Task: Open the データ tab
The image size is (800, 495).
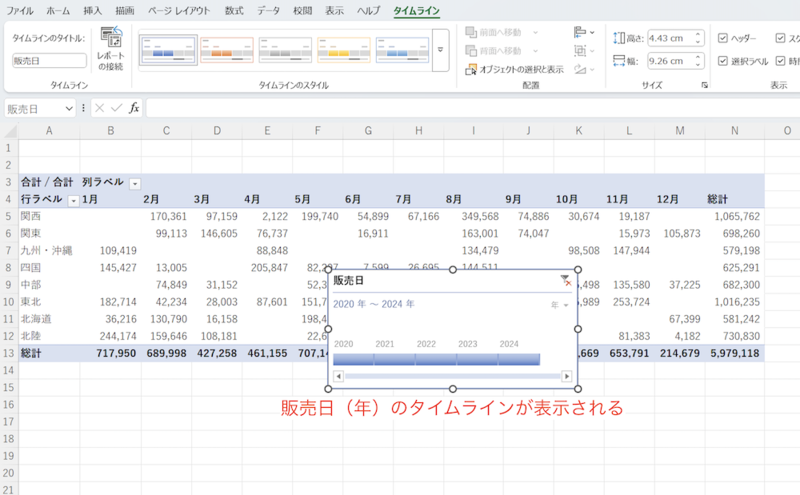Action: coord(268,11)
